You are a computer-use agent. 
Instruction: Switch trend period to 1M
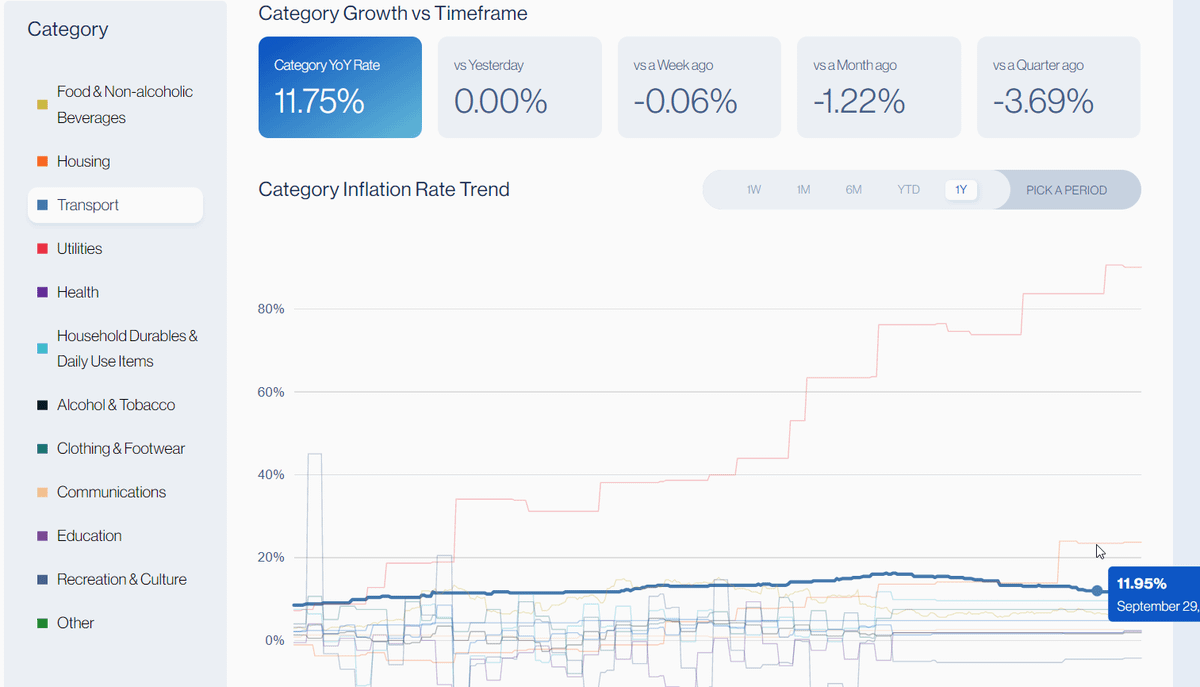point(803,189)
